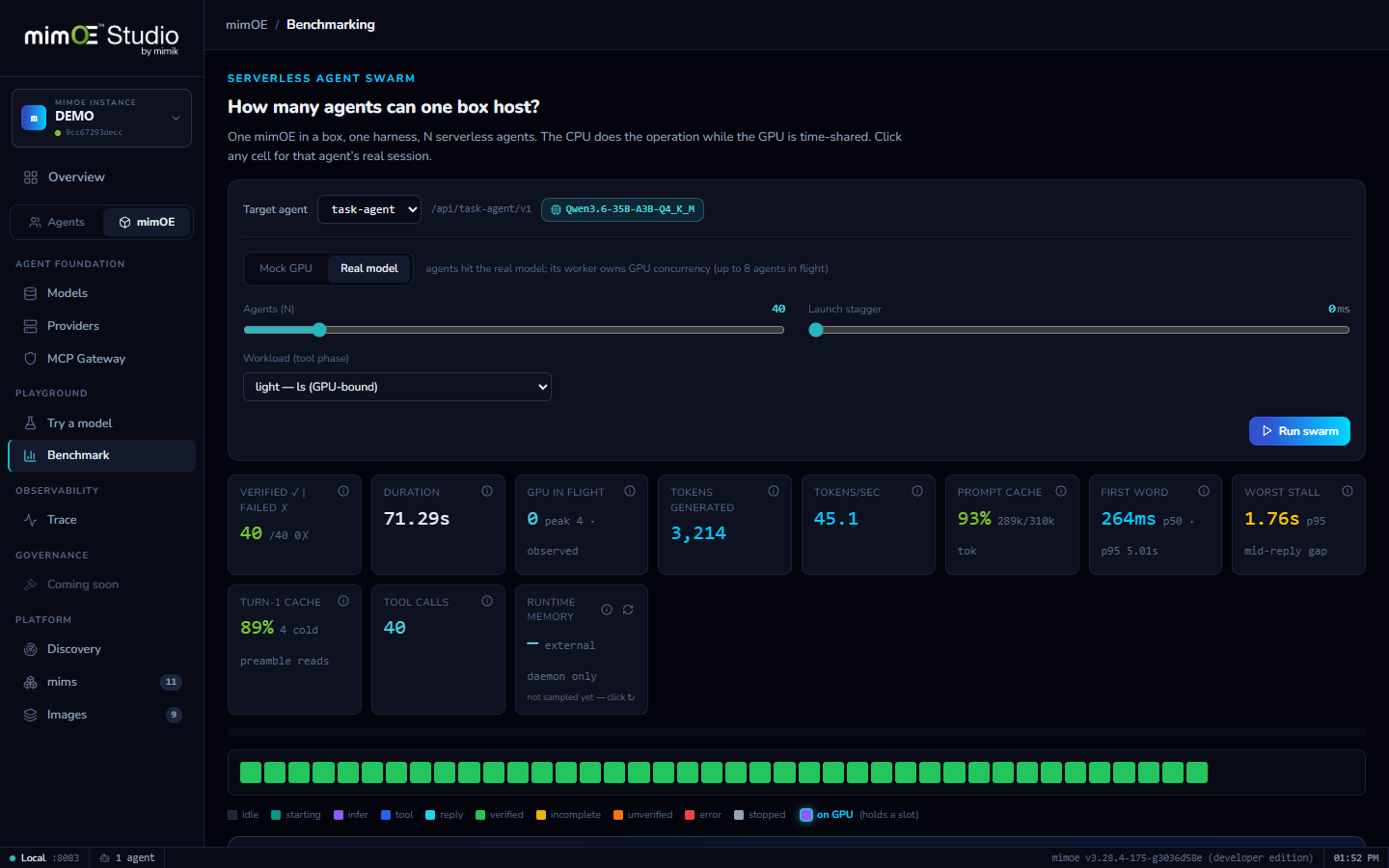Click the info icon on Tool Calls card

[487, 601]
